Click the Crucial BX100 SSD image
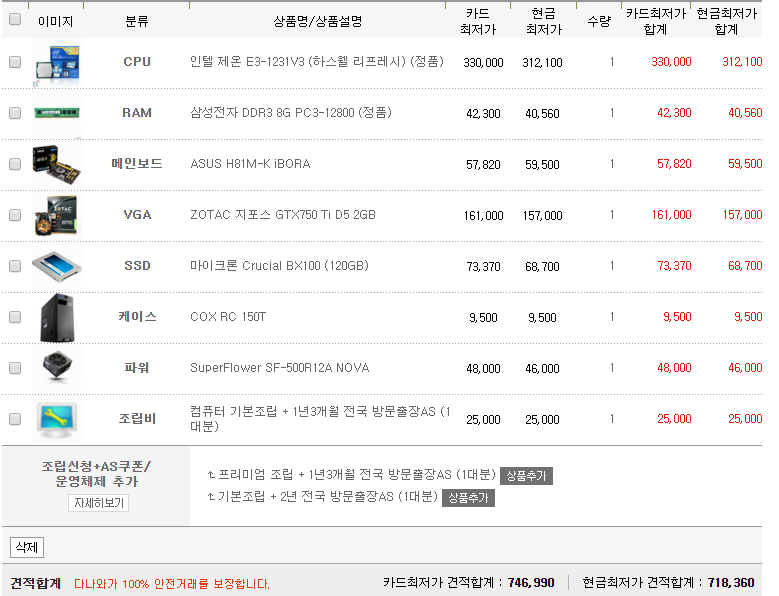The height and width of the screenshot is (596, 779). click(x=57, y=266)
